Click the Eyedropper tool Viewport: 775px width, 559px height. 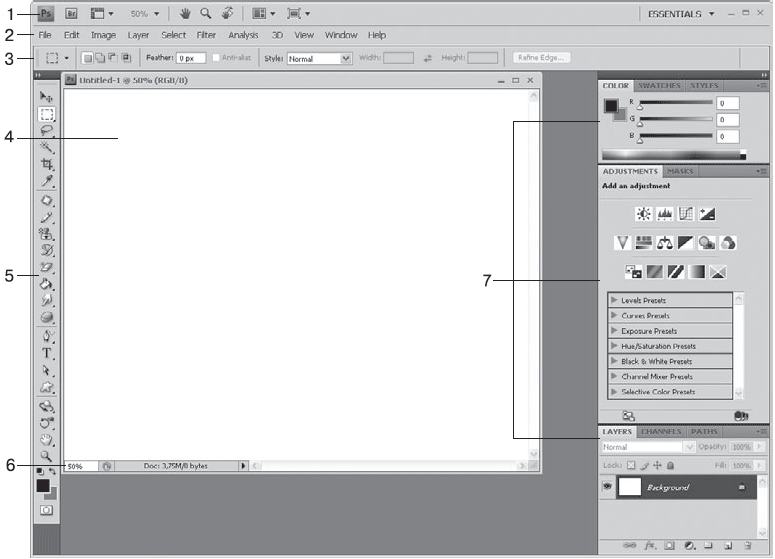[47, 181]
